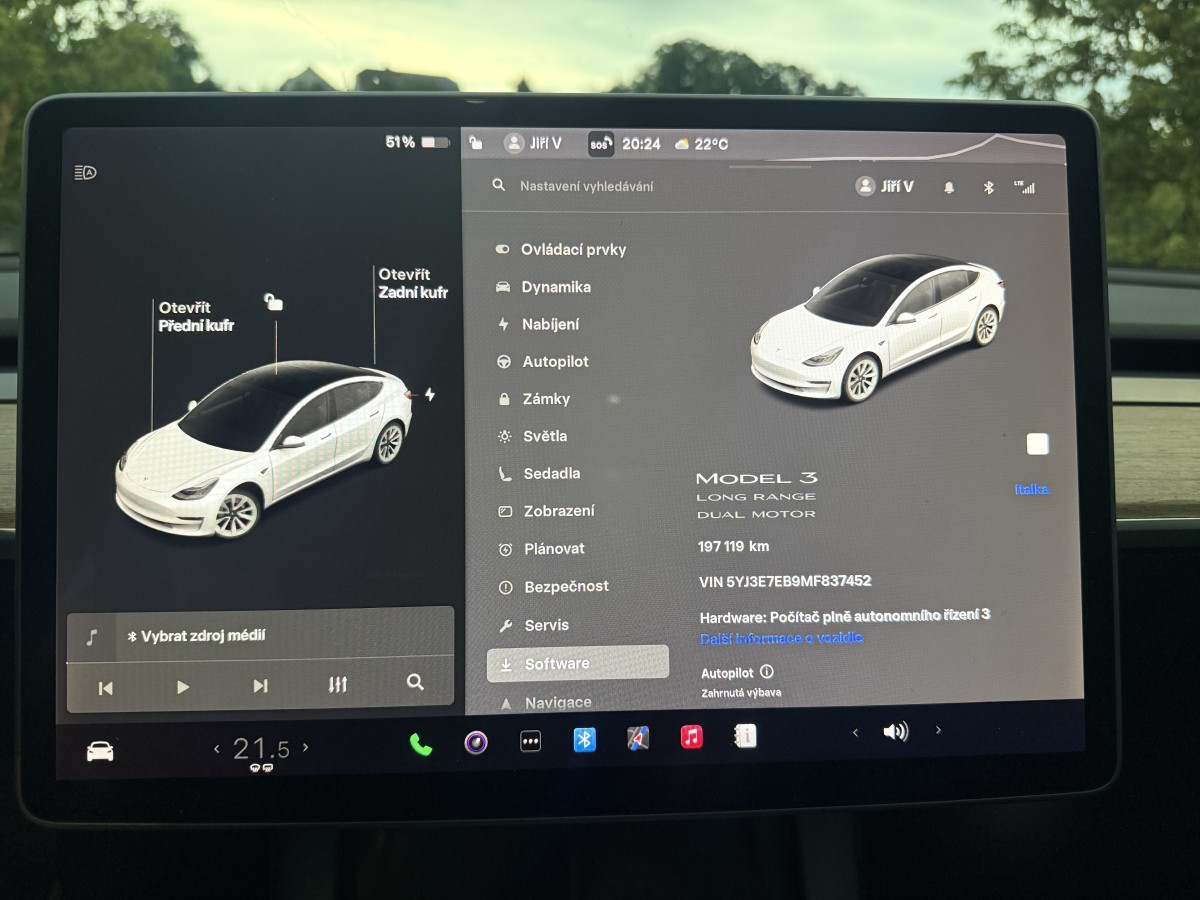This screenshot has height=900, width=1200.
Task: Increase volume with right chevron
Action: [x=938, y=730]
